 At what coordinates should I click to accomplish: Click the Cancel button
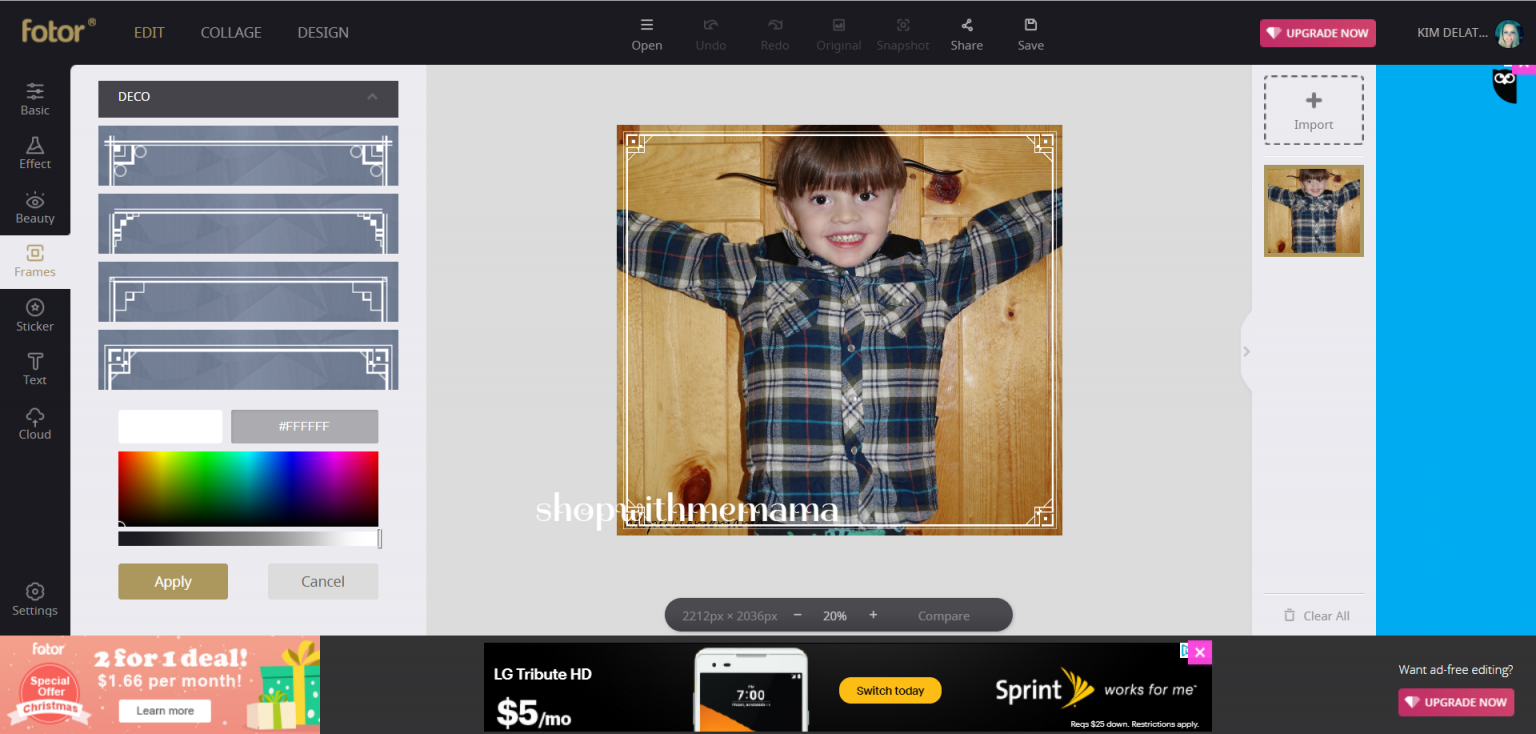323,581
